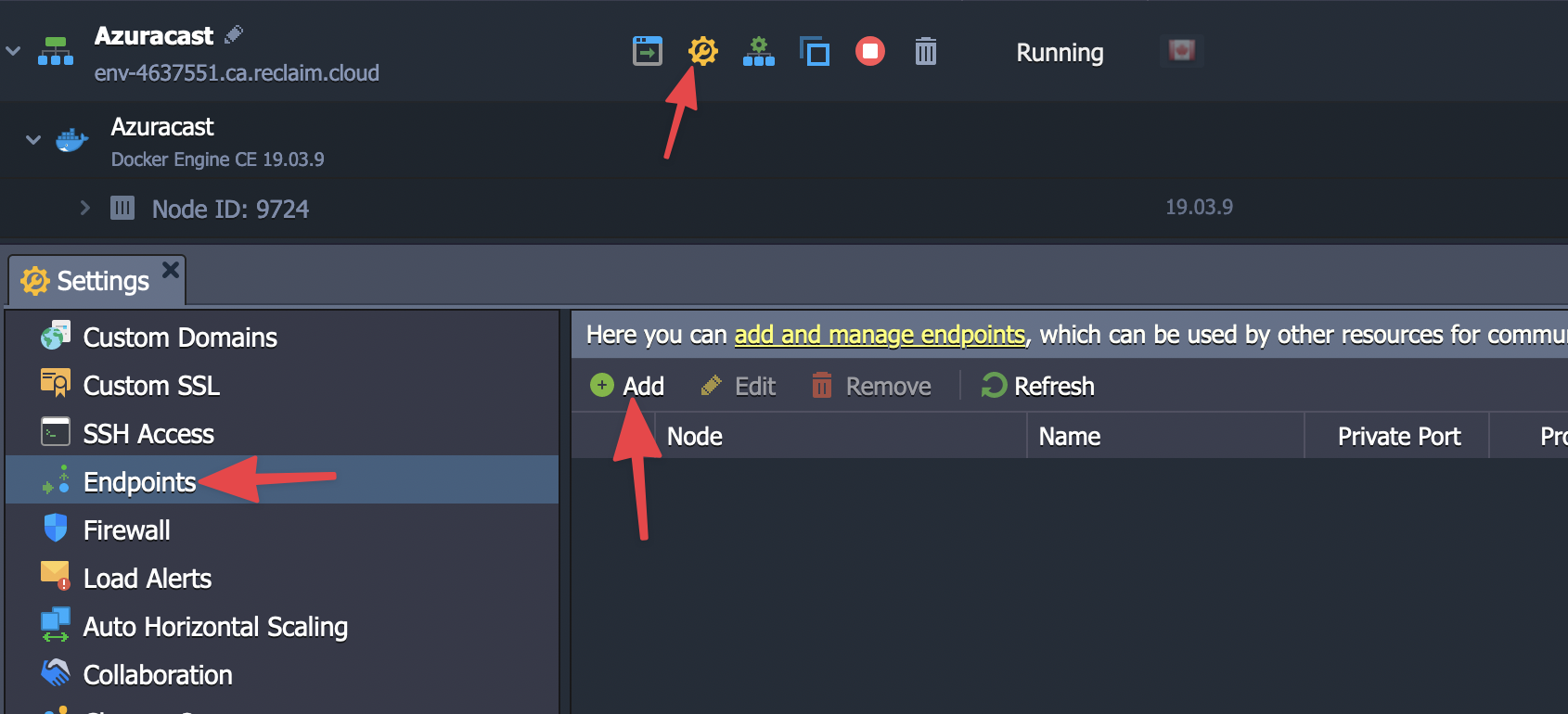Refresh the endpoints list

tap(1037, 386)
